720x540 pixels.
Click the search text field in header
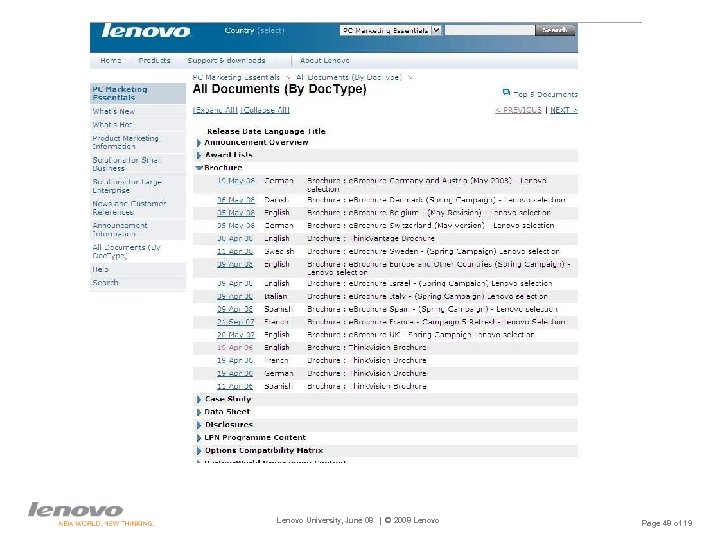(x=489, y=30)
